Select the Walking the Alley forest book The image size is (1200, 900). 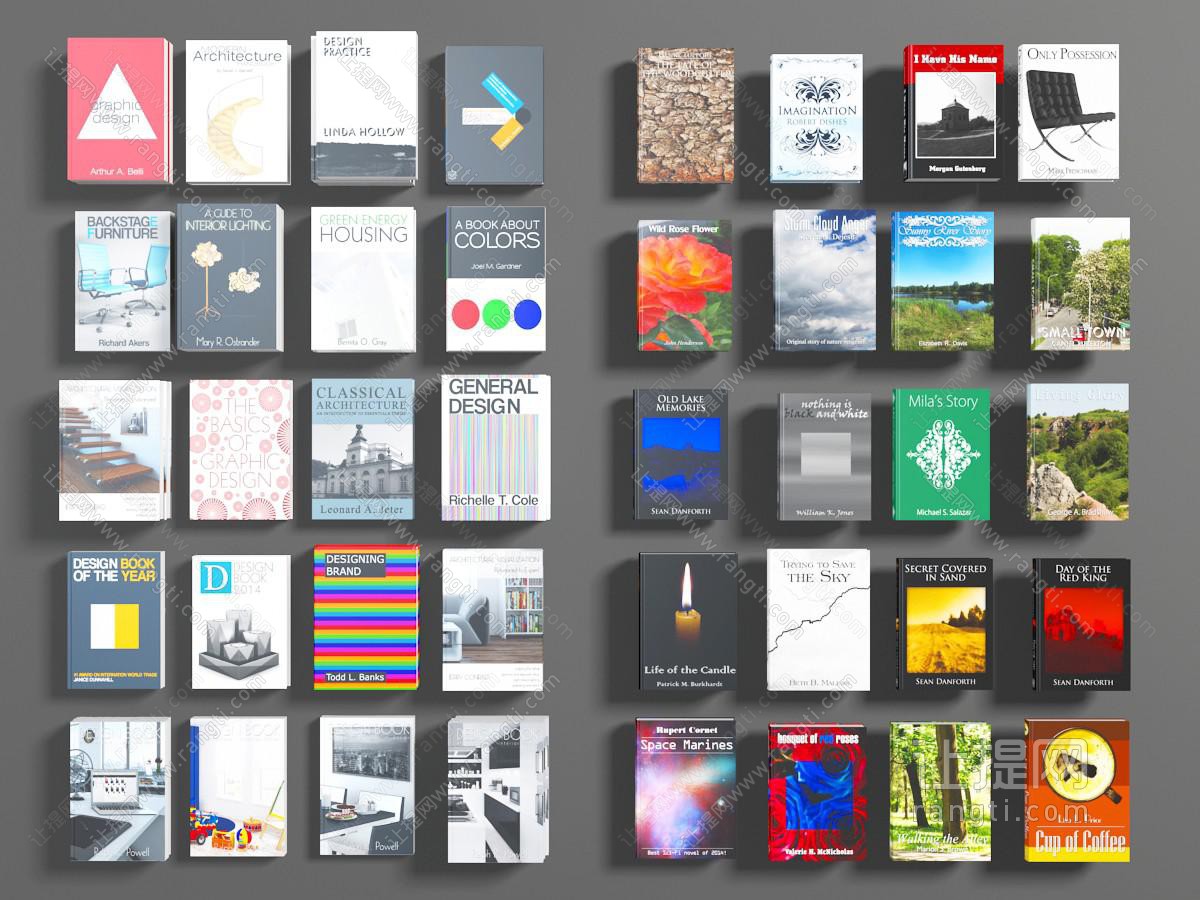click(941, 791)
